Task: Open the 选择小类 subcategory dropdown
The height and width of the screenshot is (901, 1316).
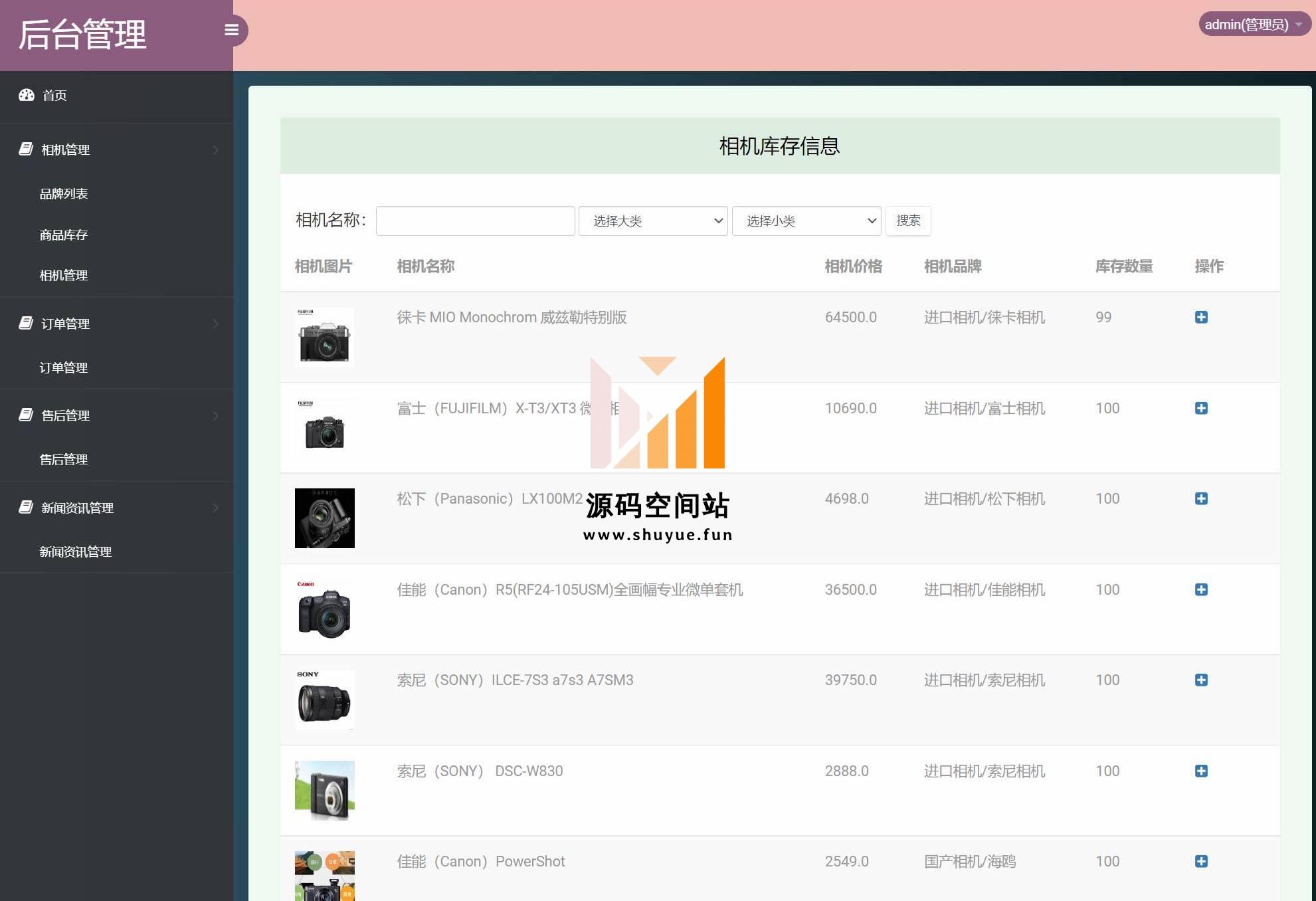Action: (806, 221)
